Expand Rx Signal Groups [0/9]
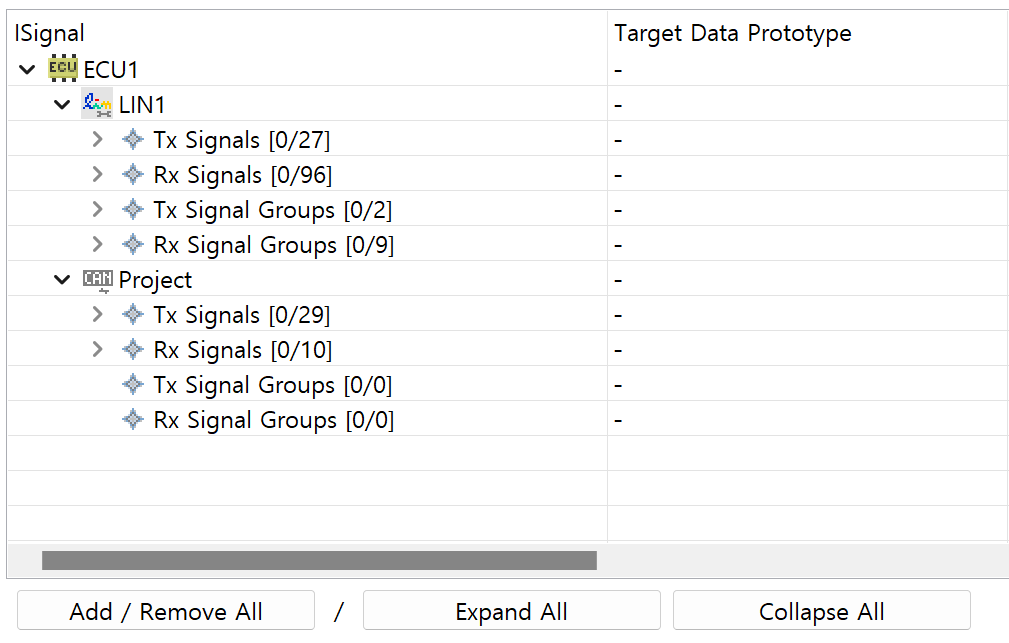The image size is (1009, 643). click(x=97, y=244)
